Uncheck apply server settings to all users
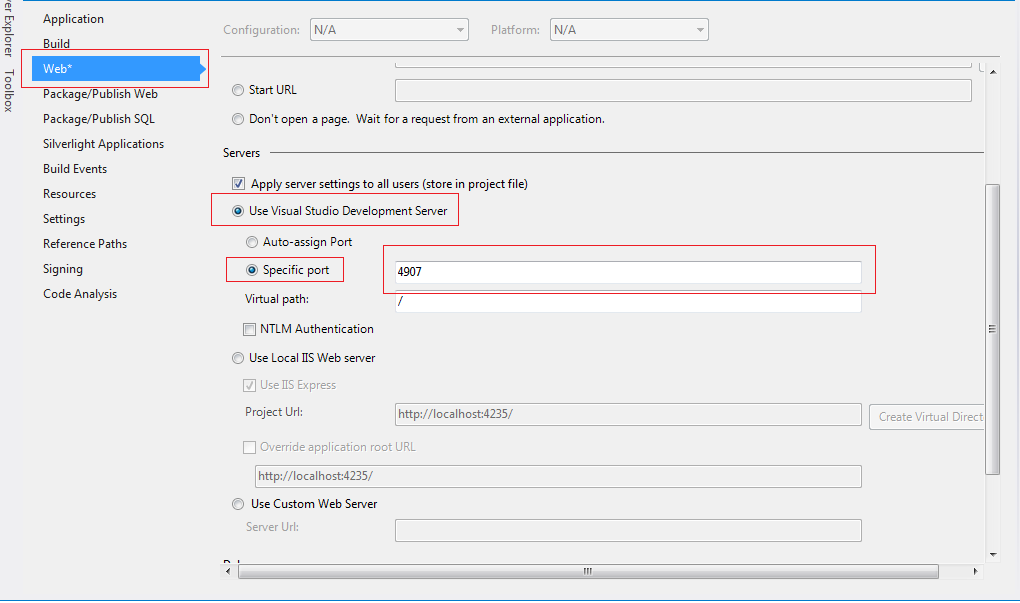This screenshot has width=1020, height=603. pyautogui.click(x=238, y=183)
